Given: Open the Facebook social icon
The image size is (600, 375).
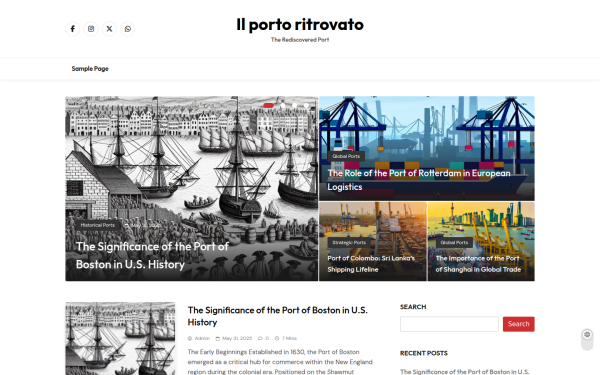Looking at the screenshot, I should point(72,29).
